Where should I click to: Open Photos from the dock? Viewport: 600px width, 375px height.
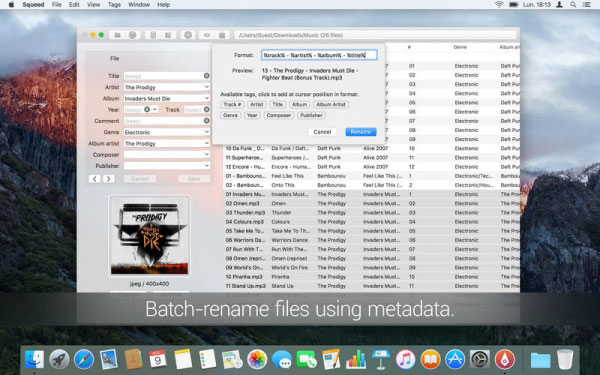(257, 360)
